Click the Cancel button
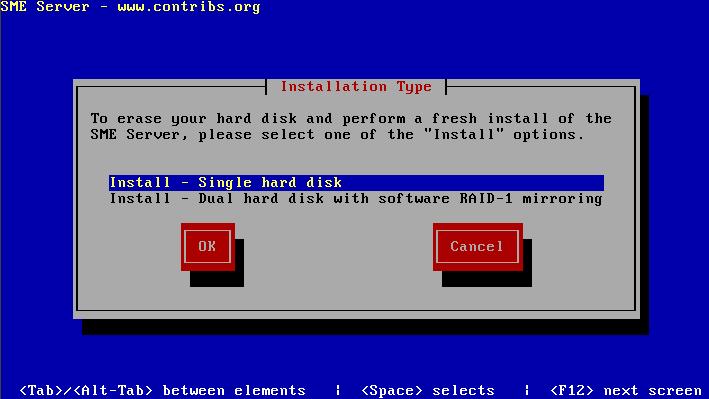This screenshot has height=399, width=709. [x=477, y=247]
